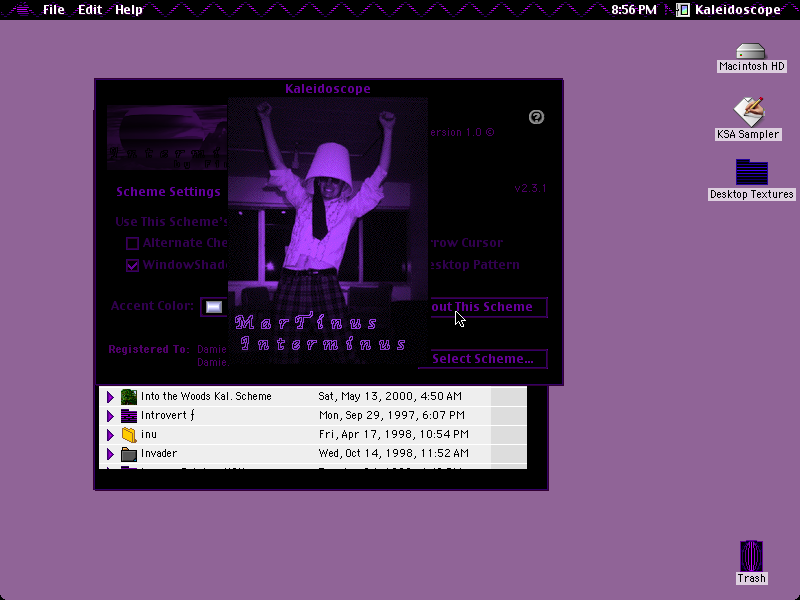Select the 'inu' folder name
800x600 pixels.
point(148,434)
